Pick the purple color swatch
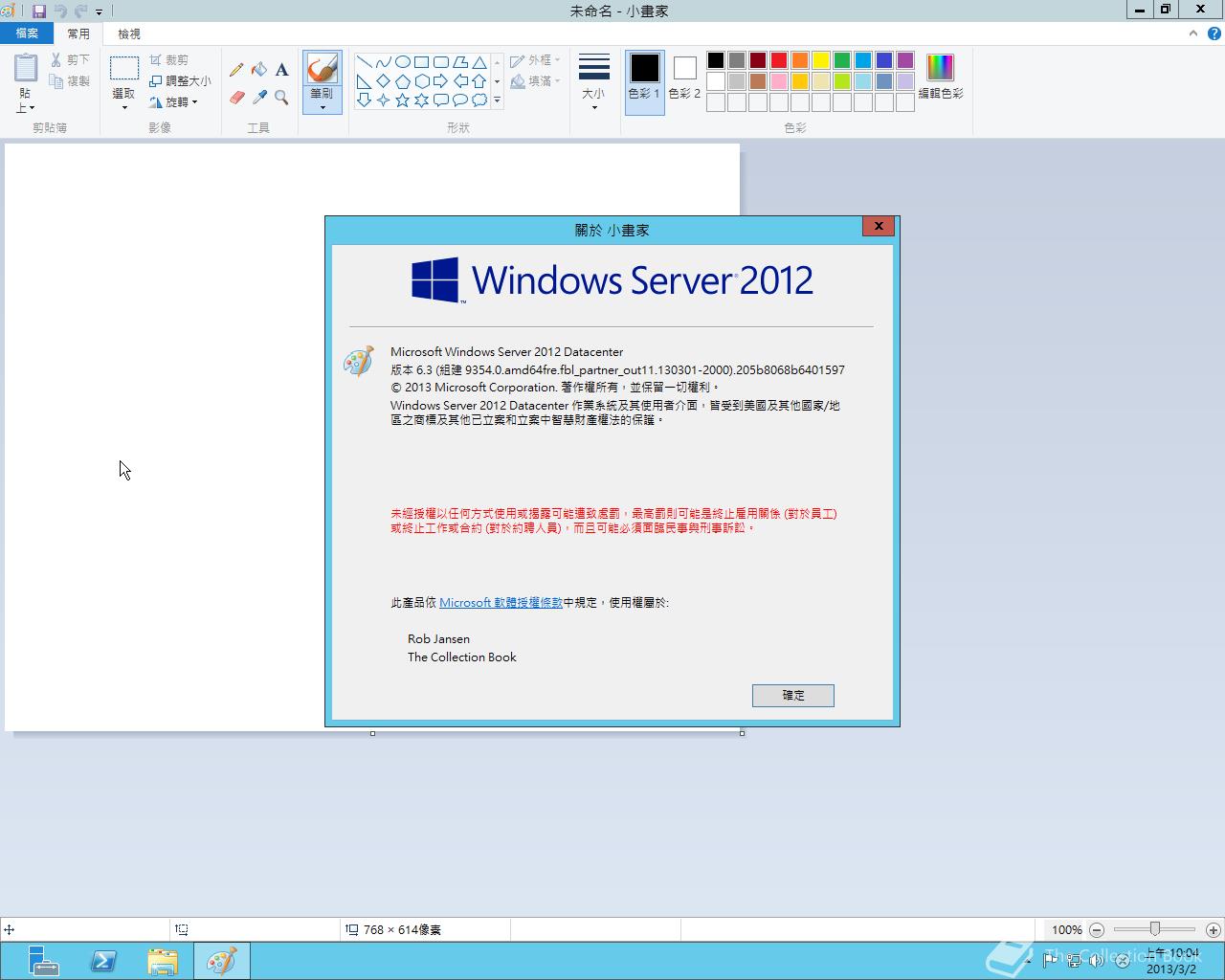1225x980 pixels. tap(905, 60)
